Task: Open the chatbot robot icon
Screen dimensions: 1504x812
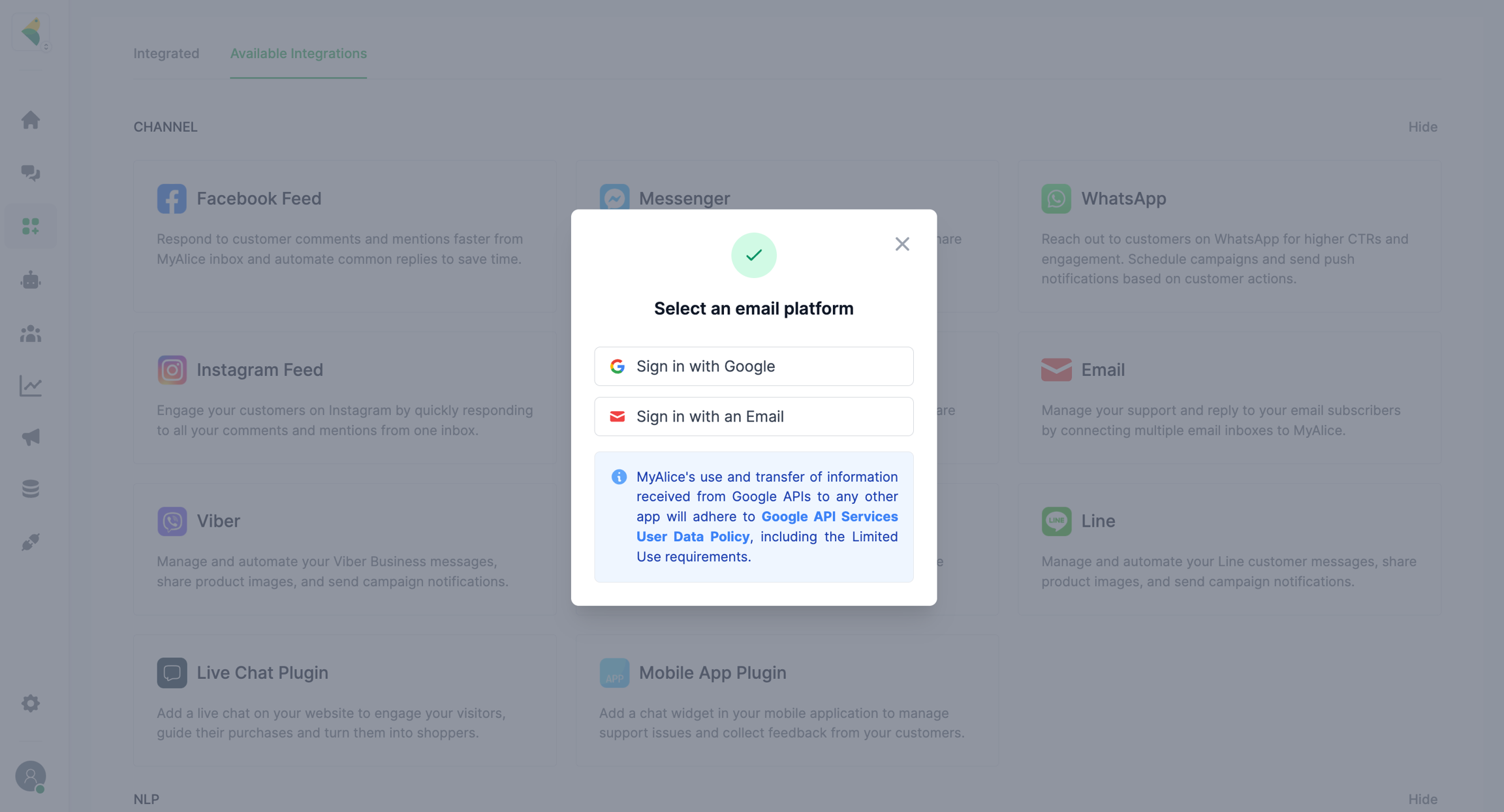Action: (x=31, y=280)
